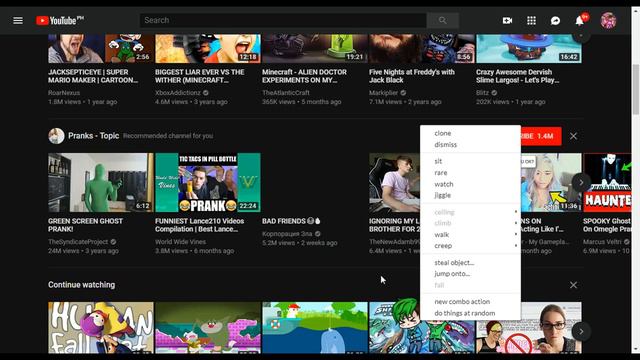Viewport: 640px width, 360px height.
Task: Open the Pranks - Topic channel title
Action: tap(93, 136)
